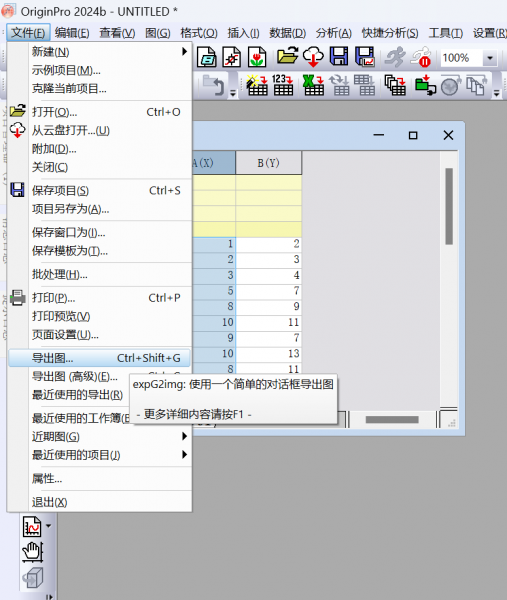Choose Print (打印) Ctrl+P menu item
The height and width of the screenshot is (600, 507).
click(x=99, y=298)
